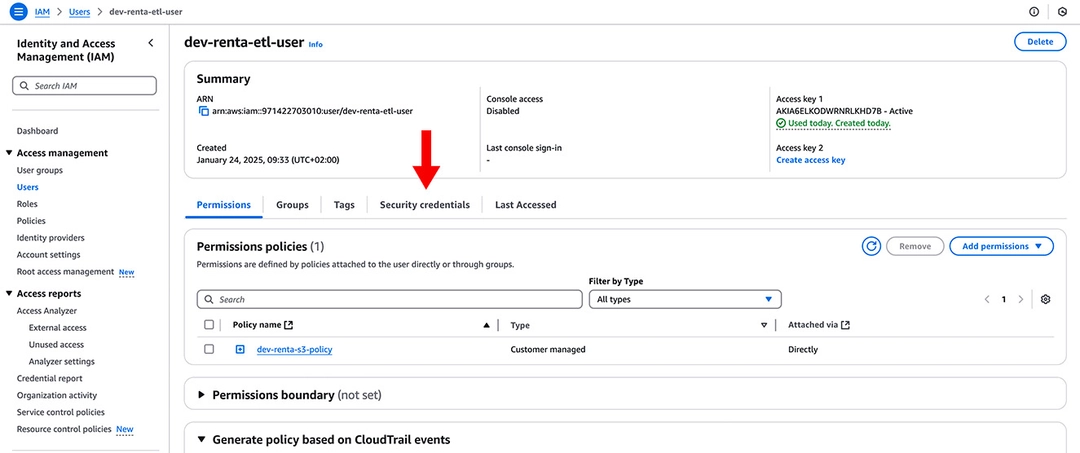Open Policies in the sidebar
The image size is (1080, 453).
coord(31,221)
